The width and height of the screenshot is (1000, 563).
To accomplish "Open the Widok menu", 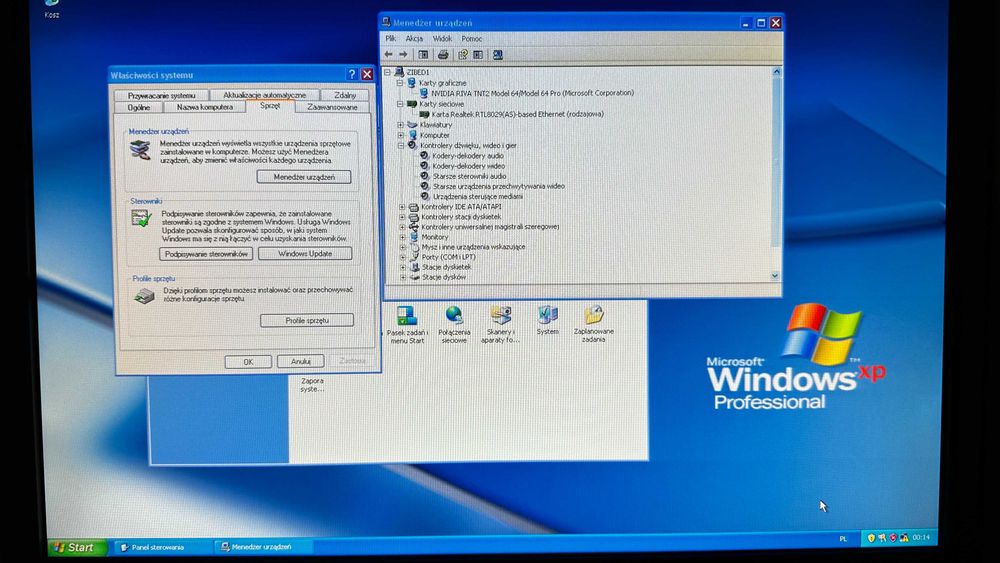I will 443,39.
